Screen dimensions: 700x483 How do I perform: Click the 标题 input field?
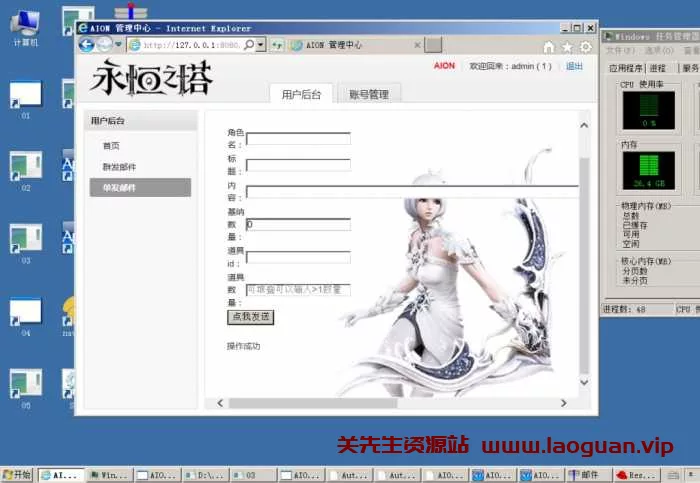click(298, 165)
